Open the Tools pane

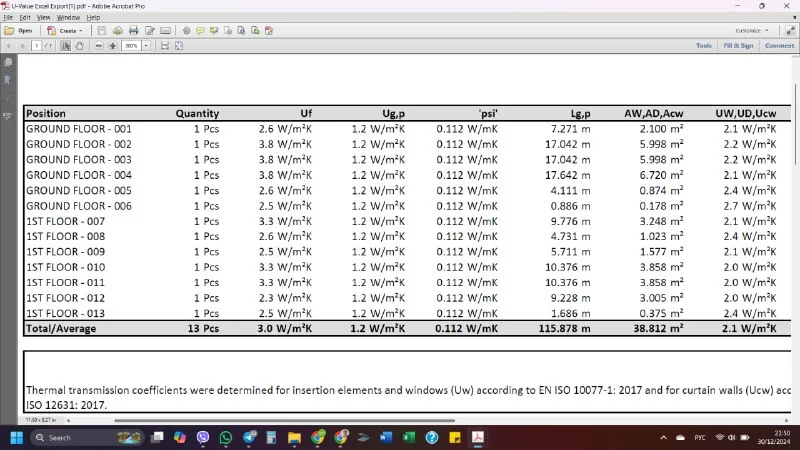tap(704, 46)
